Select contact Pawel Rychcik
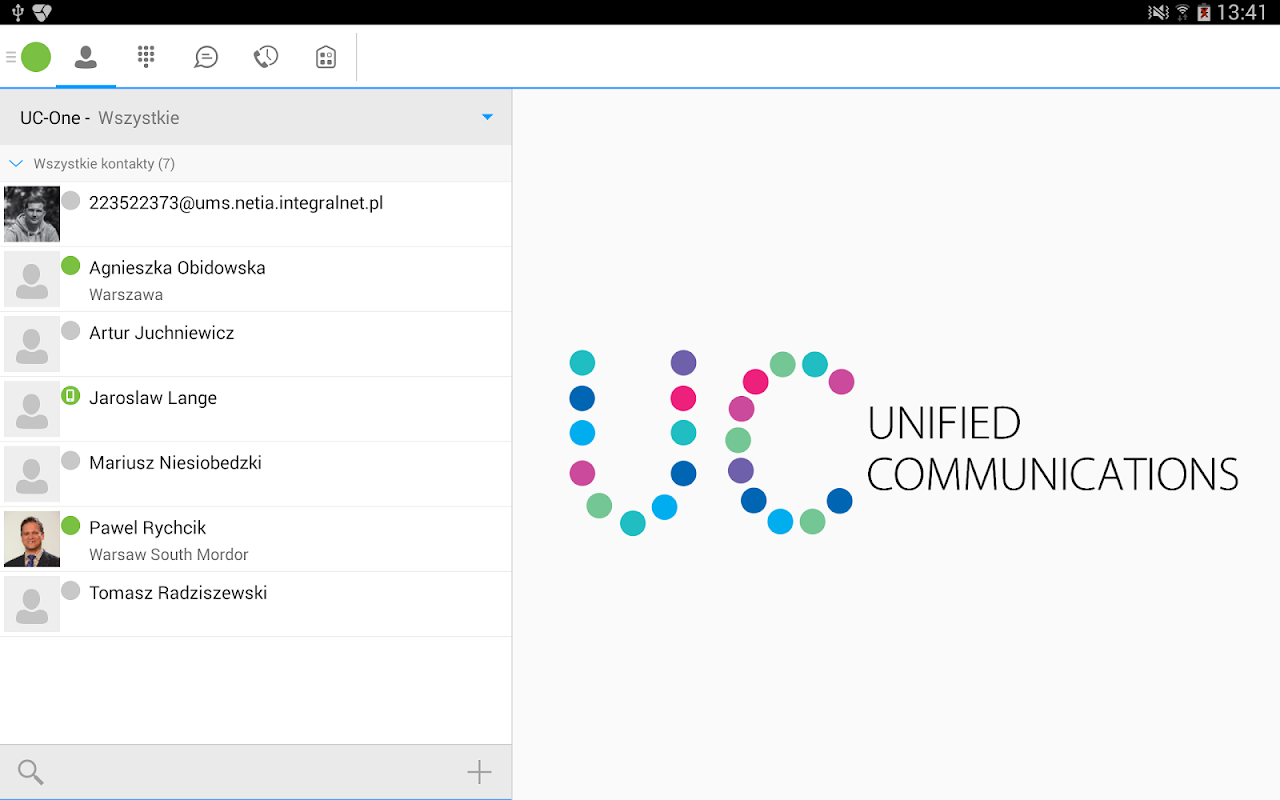 (x=256, y=539)
